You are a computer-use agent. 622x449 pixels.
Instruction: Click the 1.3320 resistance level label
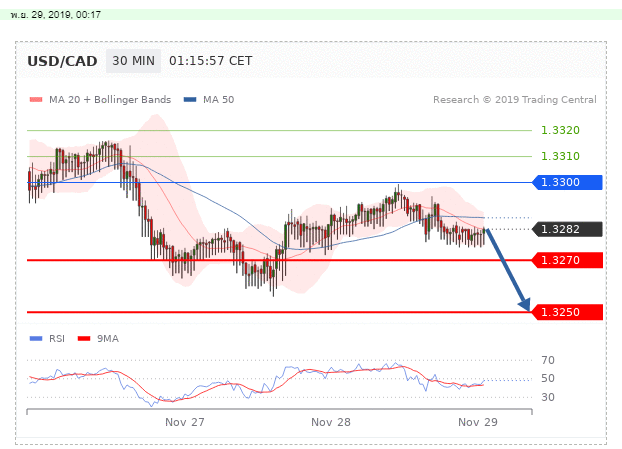click(560, 130)
